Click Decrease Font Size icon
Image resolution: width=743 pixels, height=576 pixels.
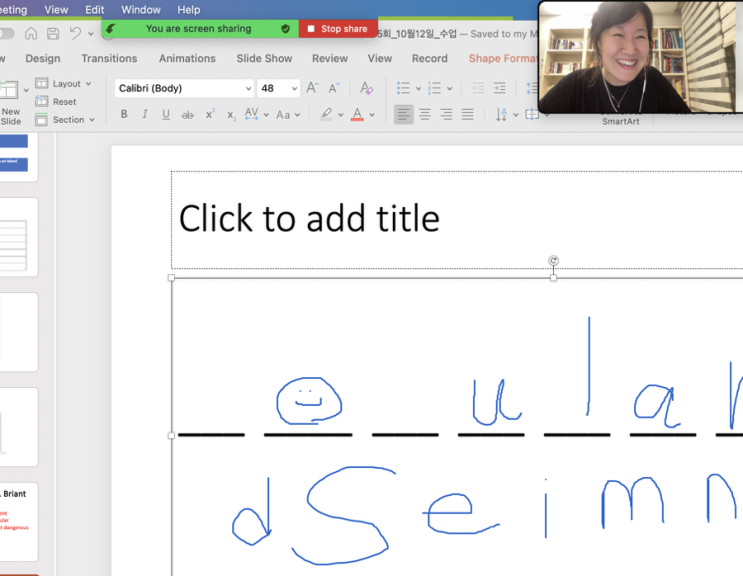click(x=334, y=88)
